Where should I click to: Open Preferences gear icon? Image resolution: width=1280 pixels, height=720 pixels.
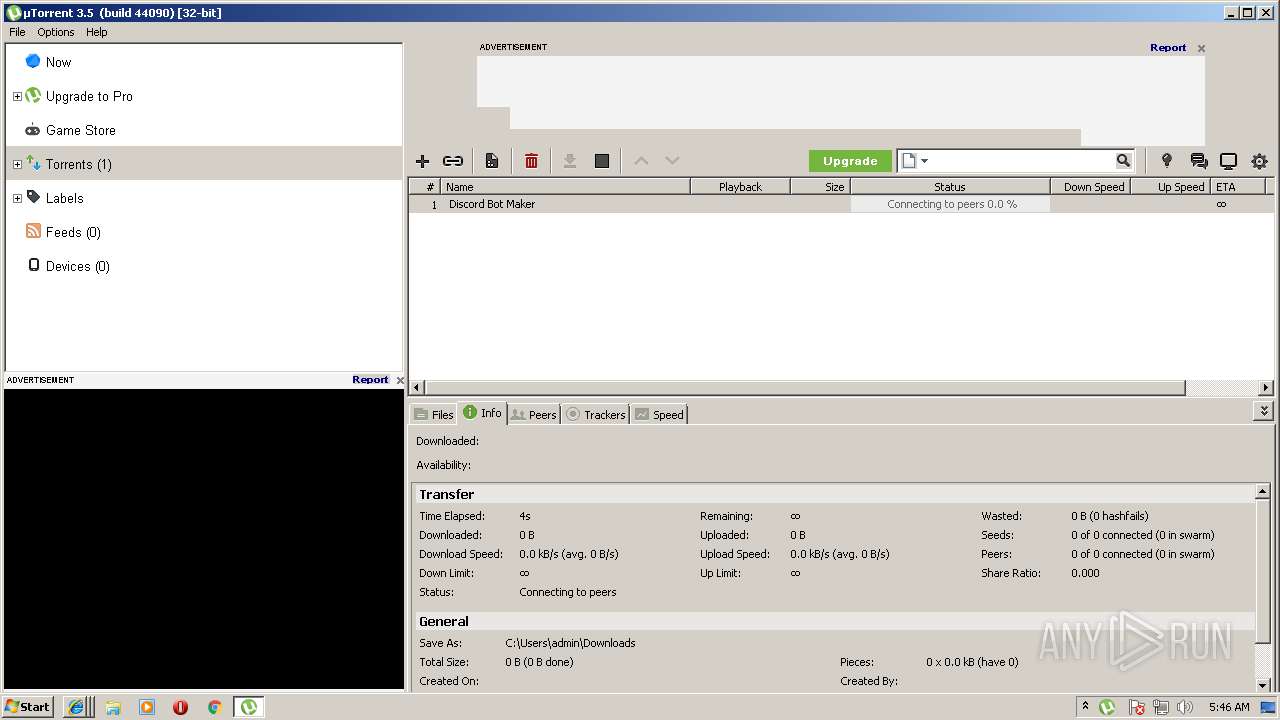point(1259,161)
